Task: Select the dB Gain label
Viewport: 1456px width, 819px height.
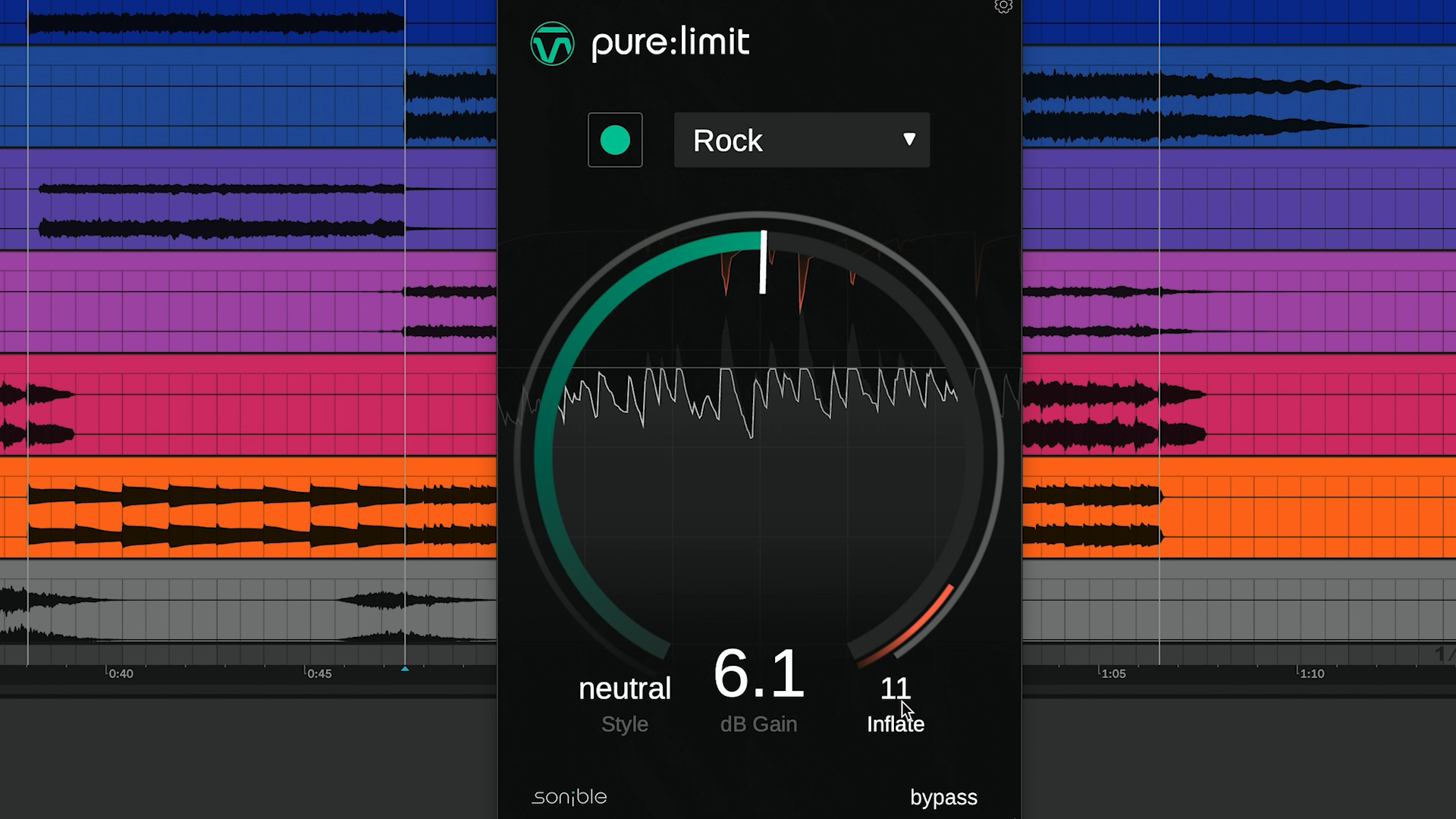Action: (x=758, y=724)
